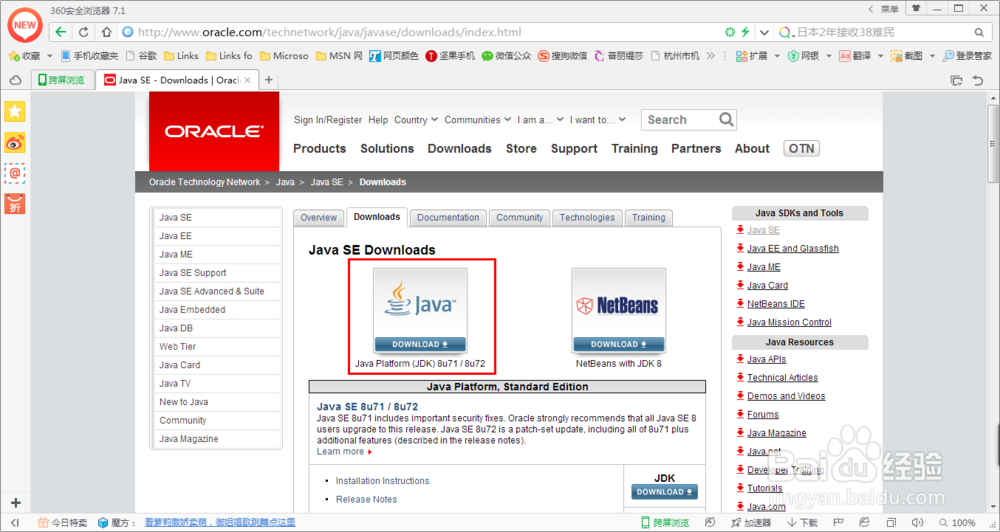Open Sign In/Register link
The height and width of the screenshot is (532, 1000).
tap(328, 120)
